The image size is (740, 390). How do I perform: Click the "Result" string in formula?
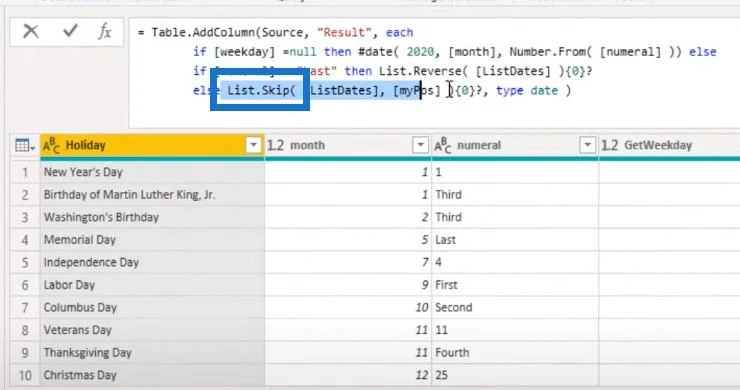(345, 33)
